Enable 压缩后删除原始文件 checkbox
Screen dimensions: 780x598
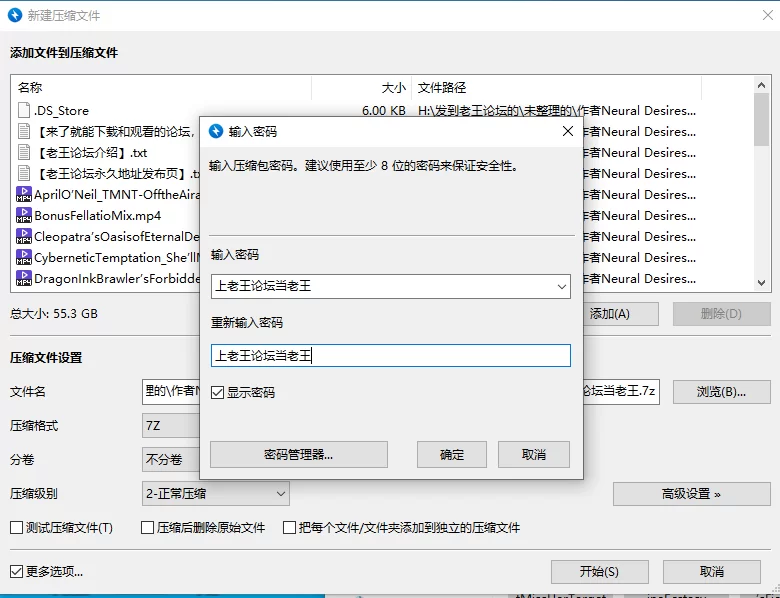click(x=147, y=527)
